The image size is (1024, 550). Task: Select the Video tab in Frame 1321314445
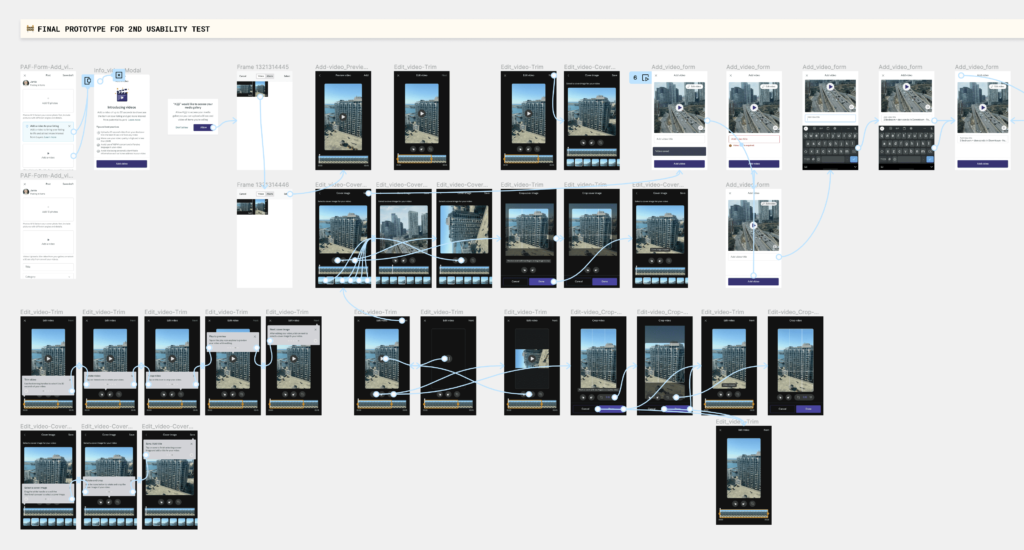tap(261, 76)
